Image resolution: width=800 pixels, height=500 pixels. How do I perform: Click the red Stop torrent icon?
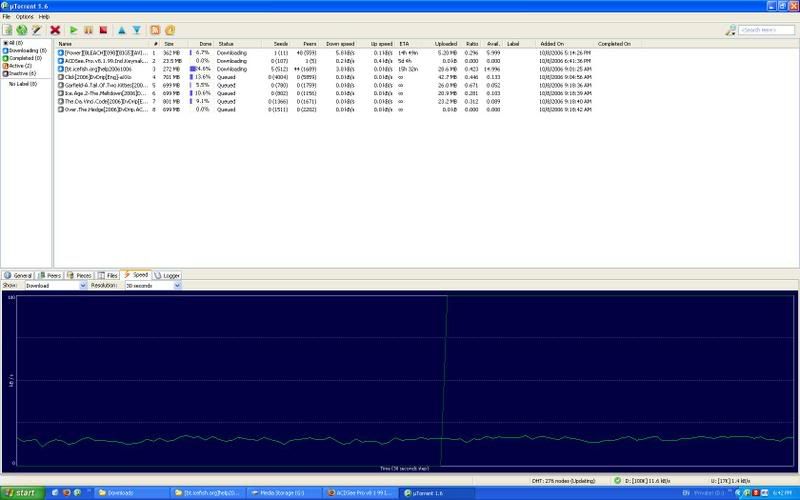(104, 30)
